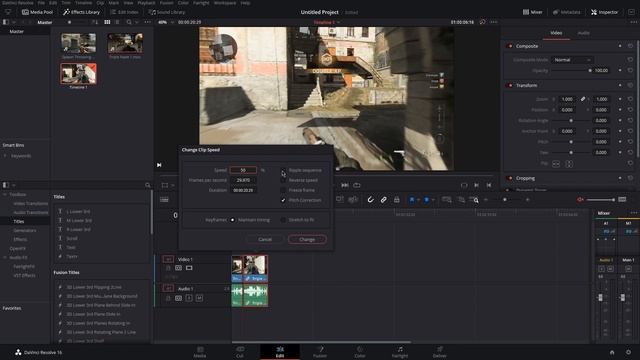
Task: Toggle the Media Pool panel button
Action: (x=37, y=12)
